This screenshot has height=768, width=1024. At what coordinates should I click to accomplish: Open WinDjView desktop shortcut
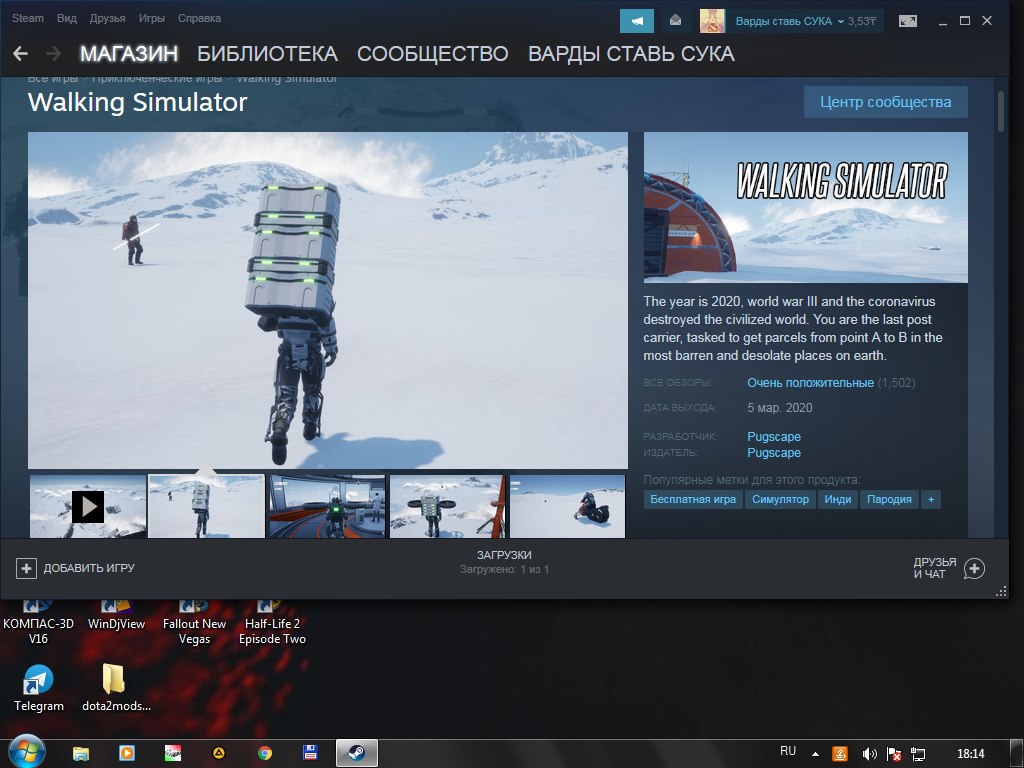[116, 617]
